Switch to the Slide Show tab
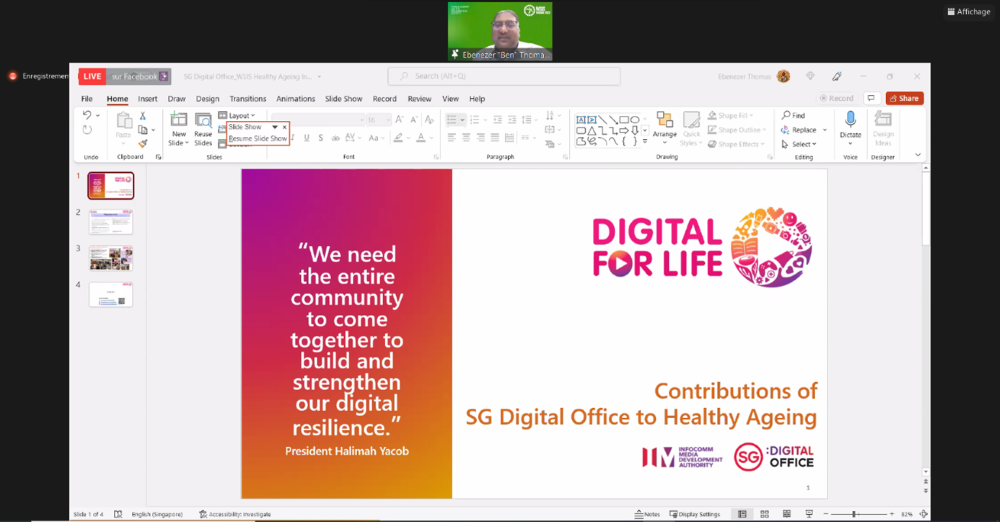The width and height of the screenshot is (1000, 522). point(343,99)
